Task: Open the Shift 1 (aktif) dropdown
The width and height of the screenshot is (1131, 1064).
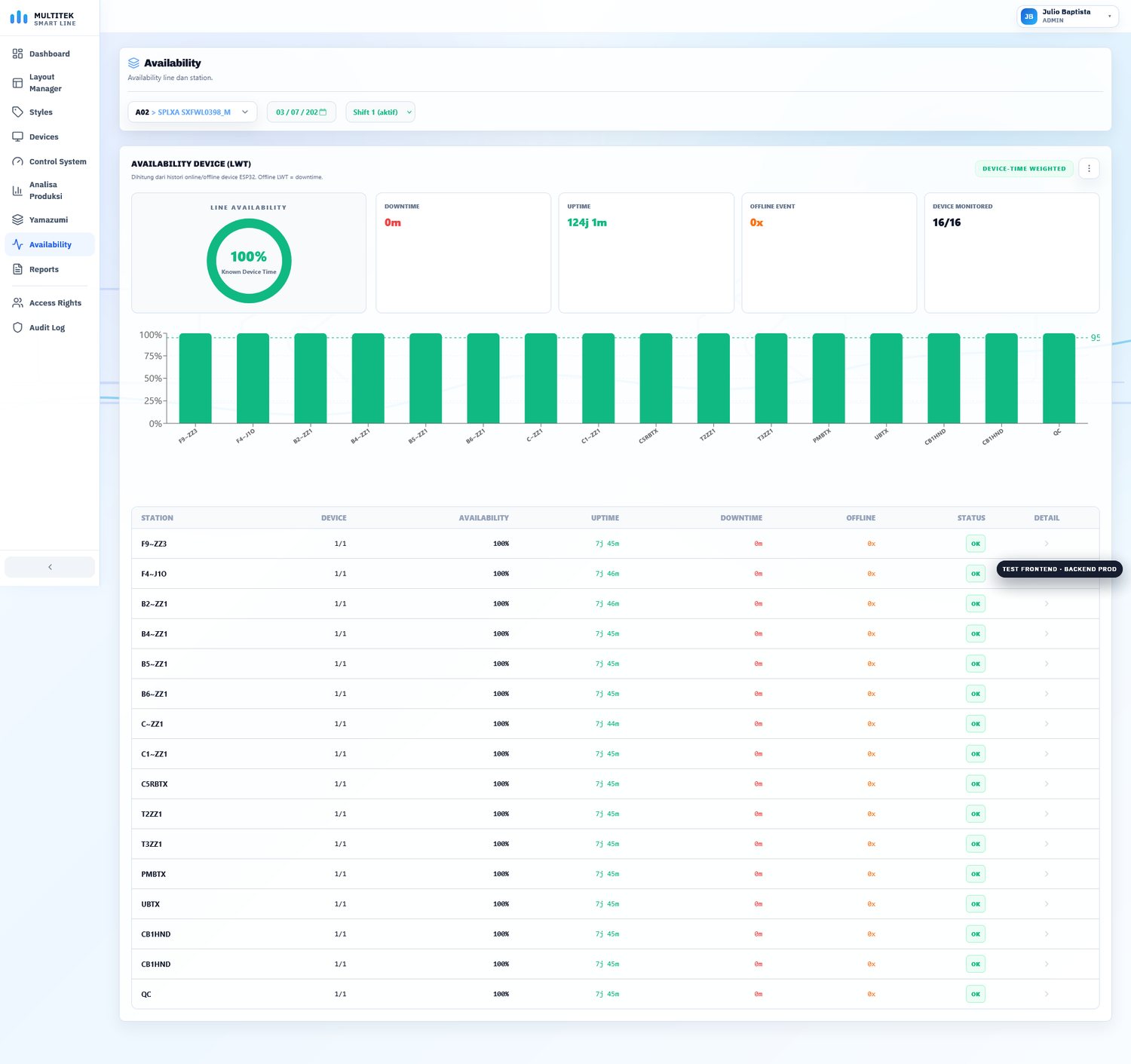Action: 380,112
